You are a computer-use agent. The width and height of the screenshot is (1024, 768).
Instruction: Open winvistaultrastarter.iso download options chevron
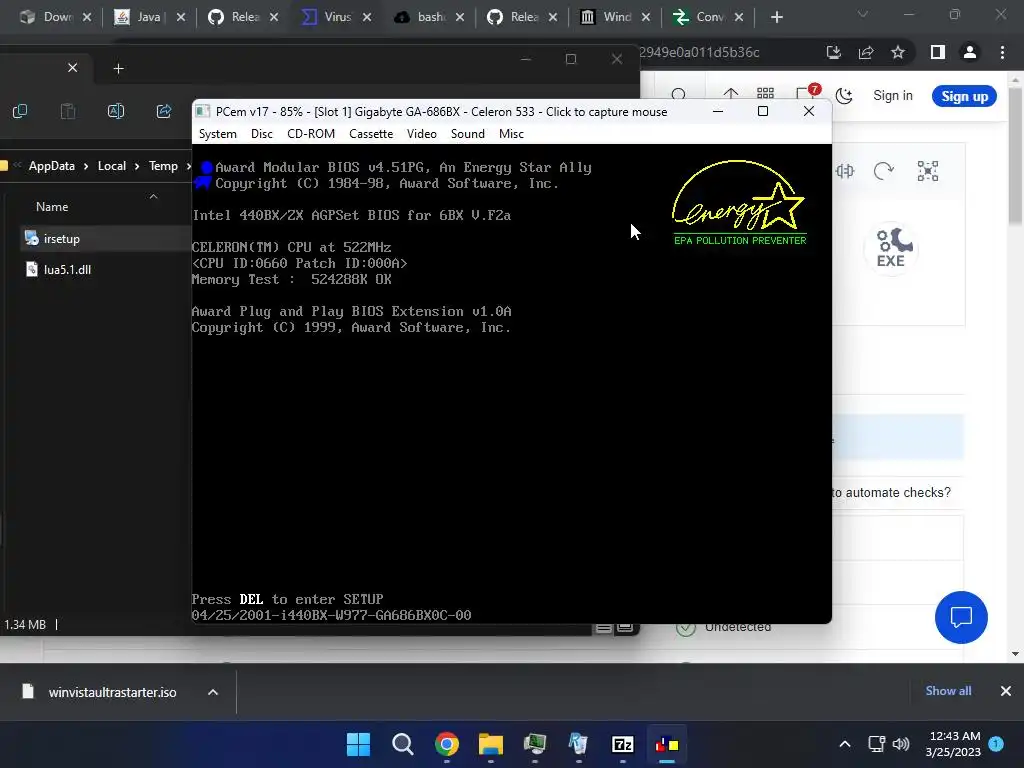point(213,692)
